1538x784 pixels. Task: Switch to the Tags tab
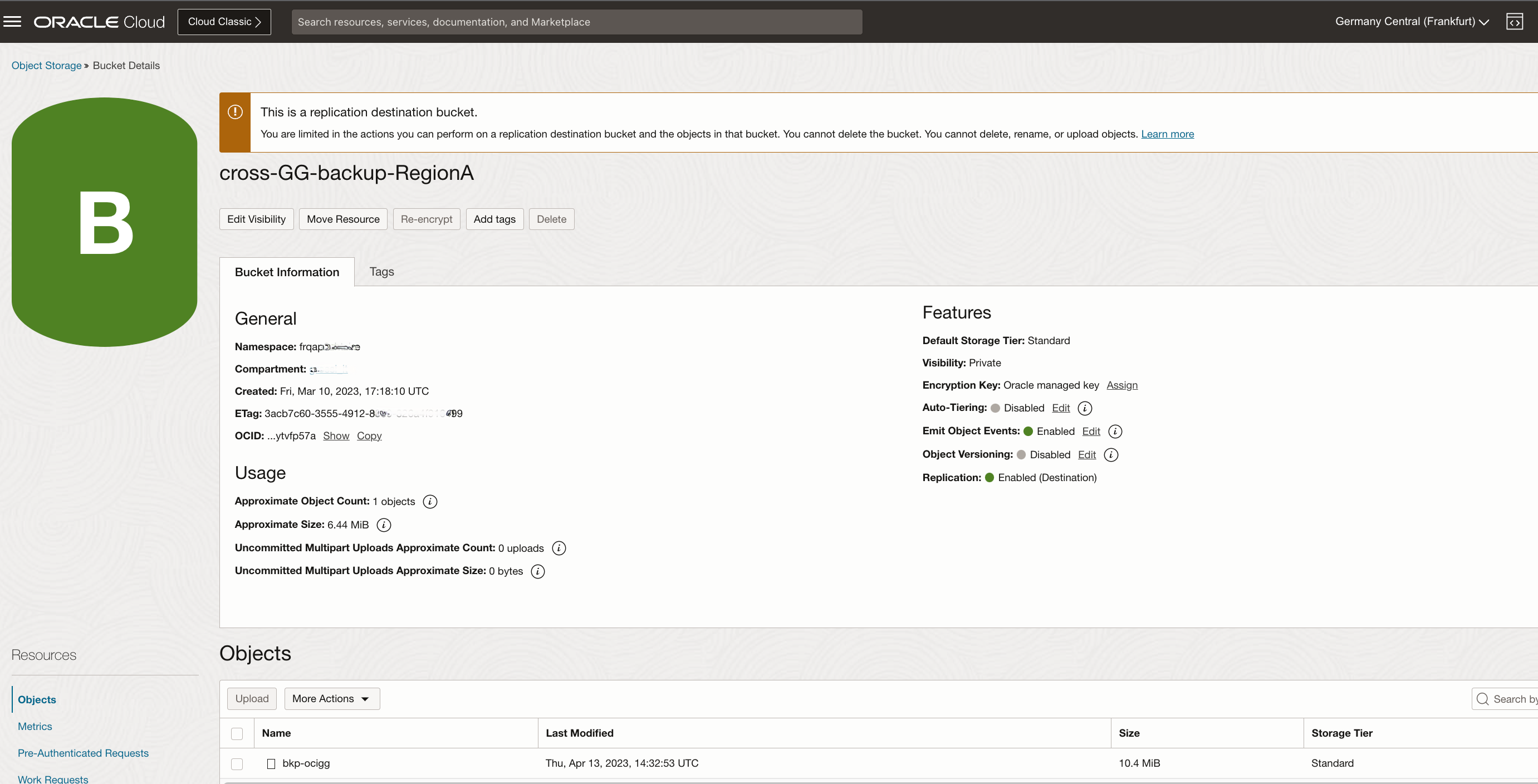[381, 272]
